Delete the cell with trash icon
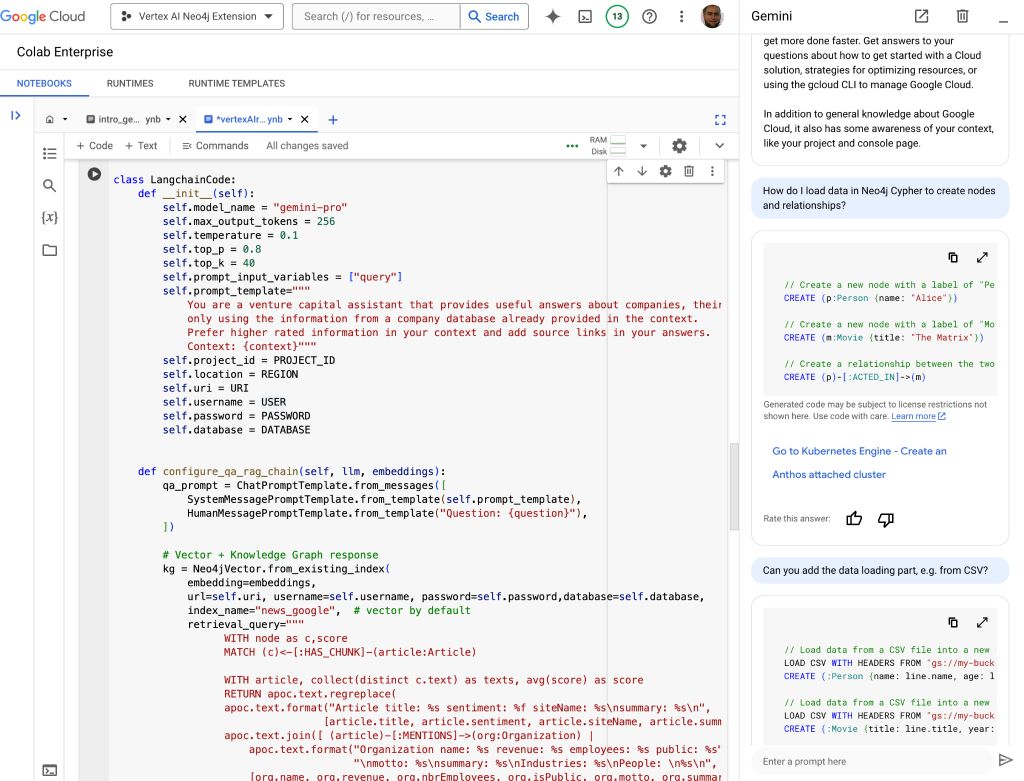 (x=689, y=171)
